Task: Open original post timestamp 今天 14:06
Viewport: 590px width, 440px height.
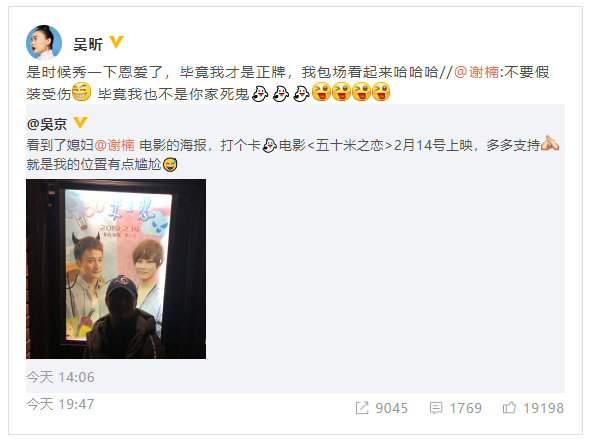Action: pyautogui.click(x=60, y=377)
